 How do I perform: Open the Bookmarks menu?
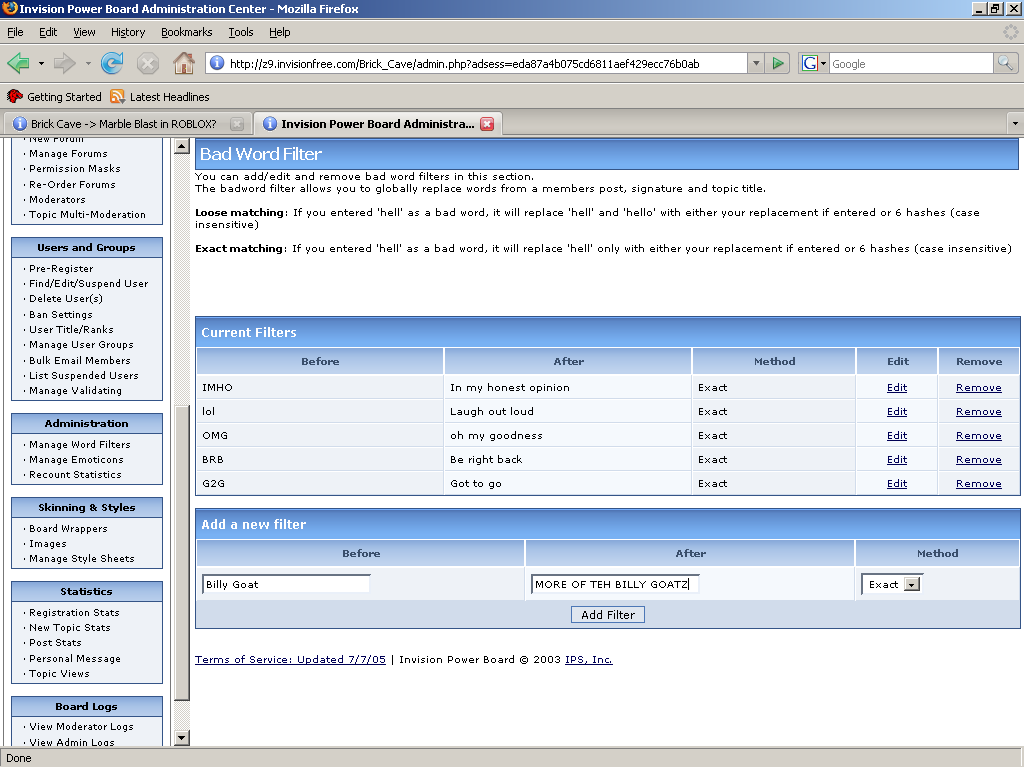click(187, 32)
